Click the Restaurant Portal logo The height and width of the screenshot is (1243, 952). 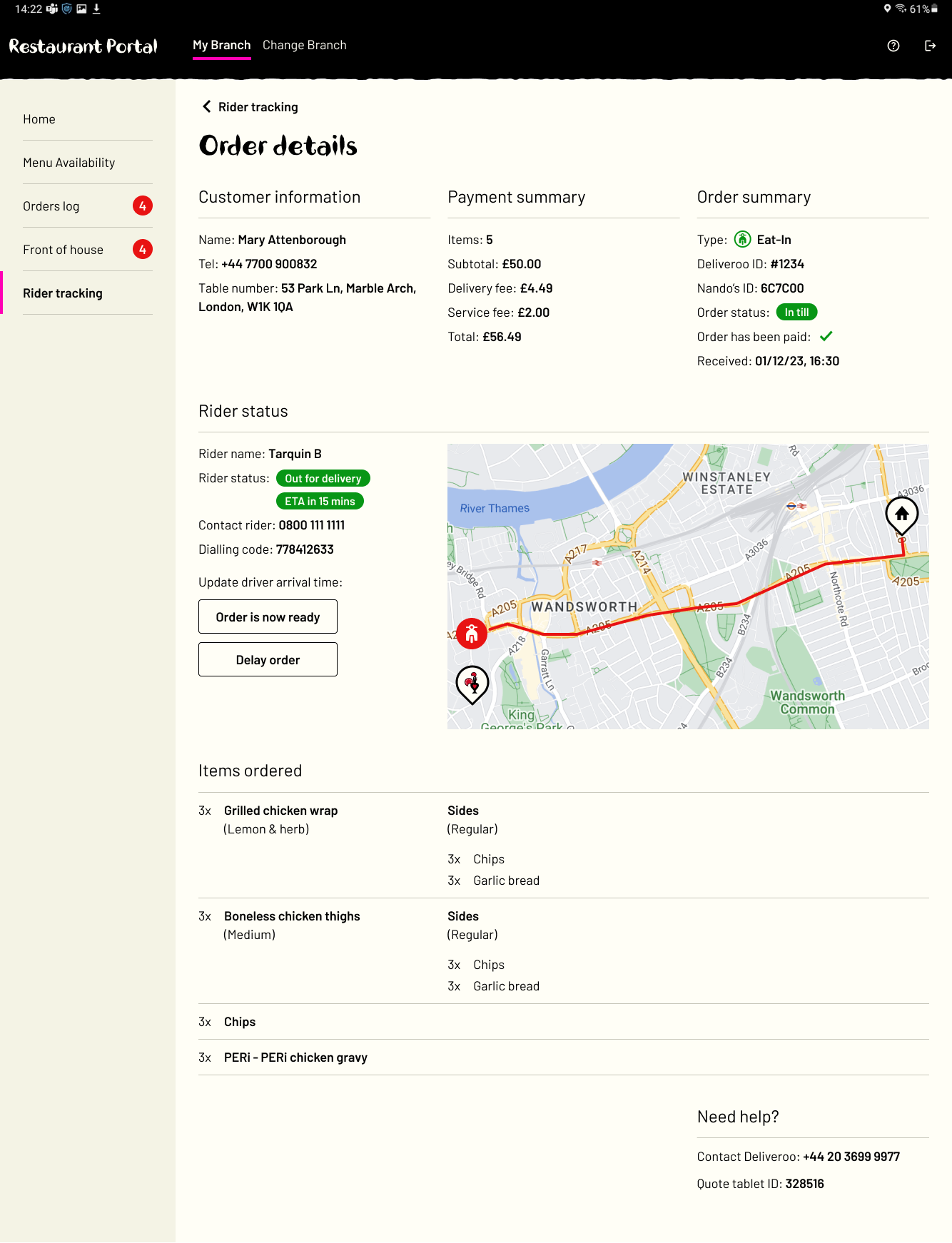pos(83,46)
